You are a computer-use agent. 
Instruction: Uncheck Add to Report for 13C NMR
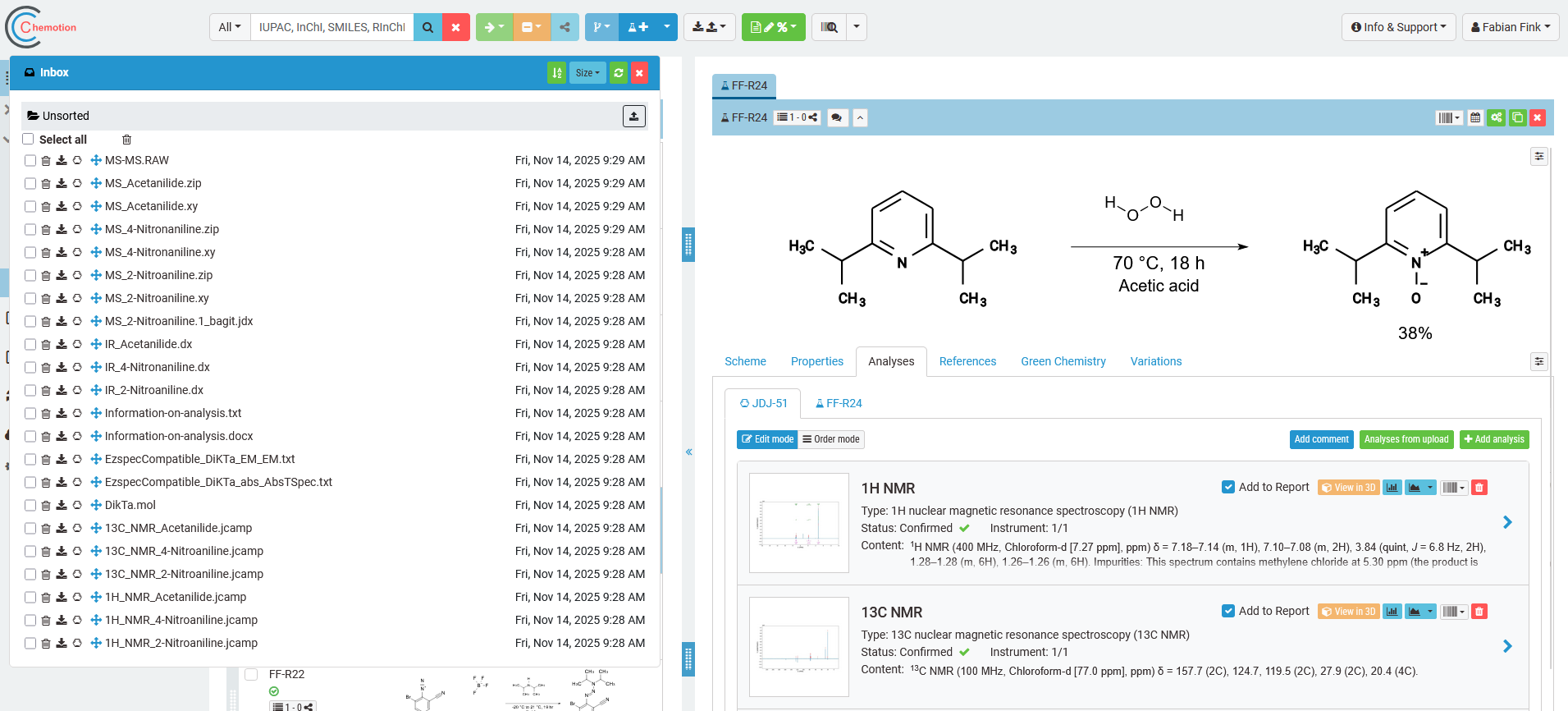coord(1228,611)
